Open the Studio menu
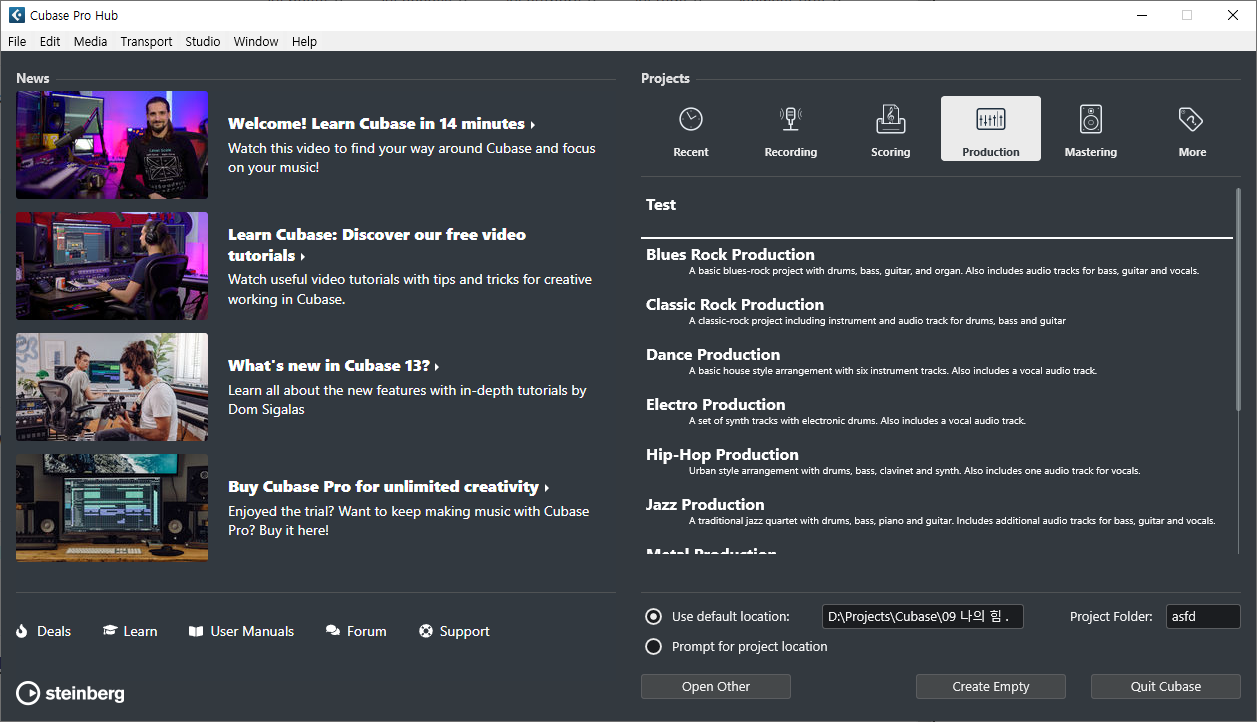Viewport: 1257px width, 722px height. click(203, 41)
